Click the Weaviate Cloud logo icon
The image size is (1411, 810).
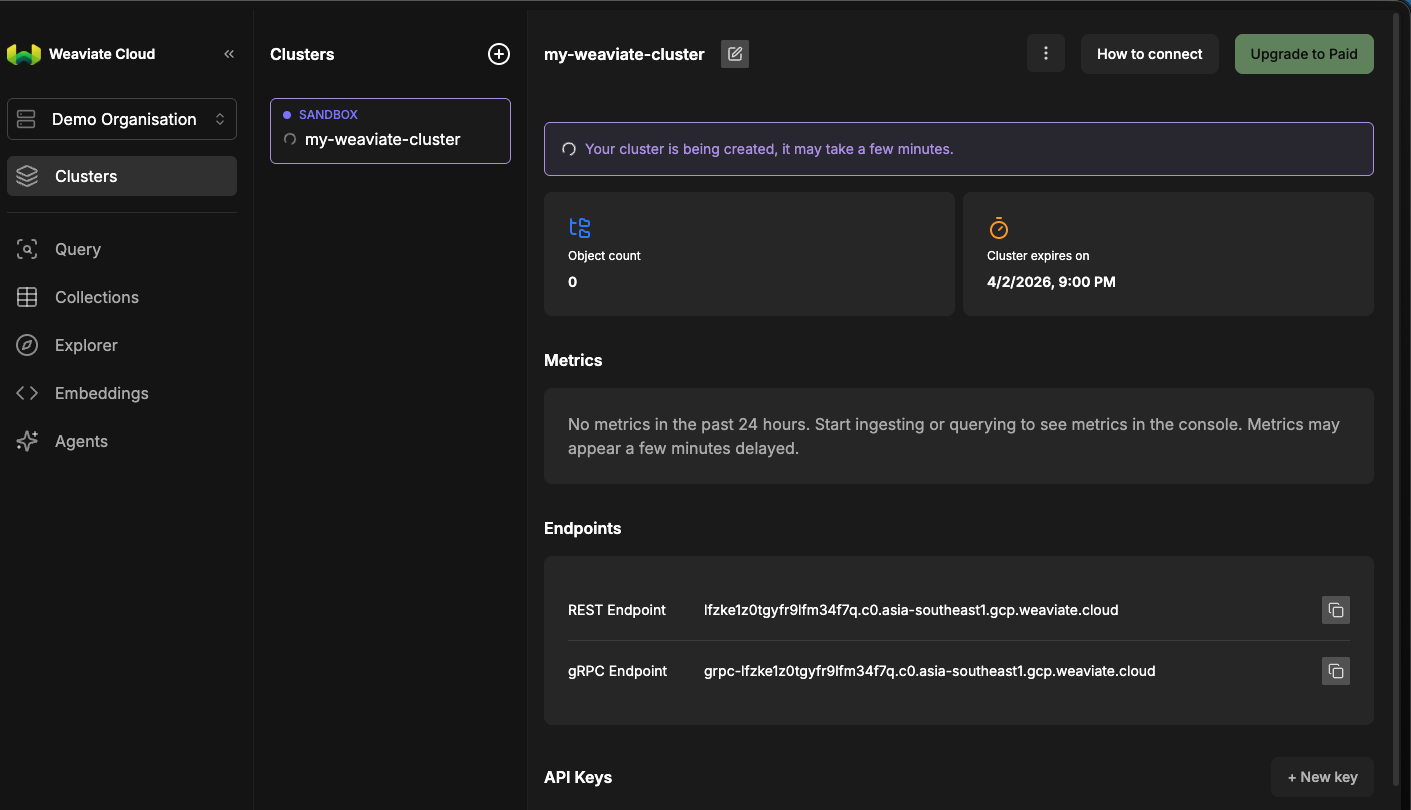pos(24,55)
